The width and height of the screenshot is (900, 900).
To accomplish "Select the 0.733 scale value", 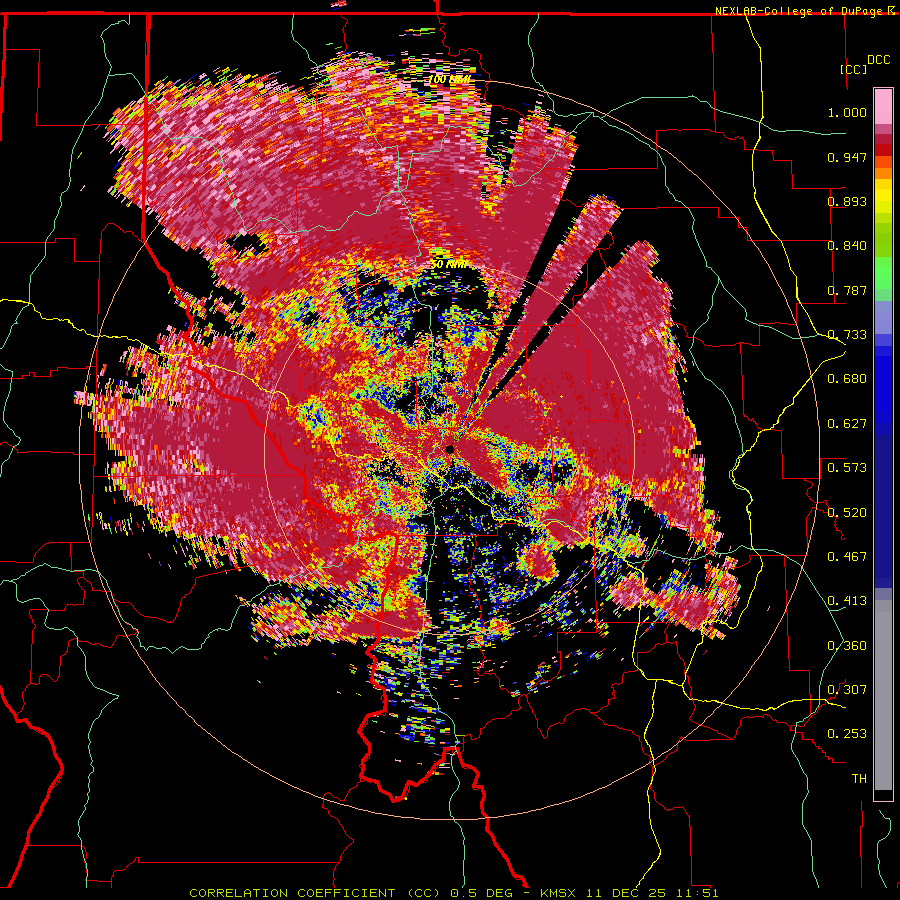I will [847, 335].
